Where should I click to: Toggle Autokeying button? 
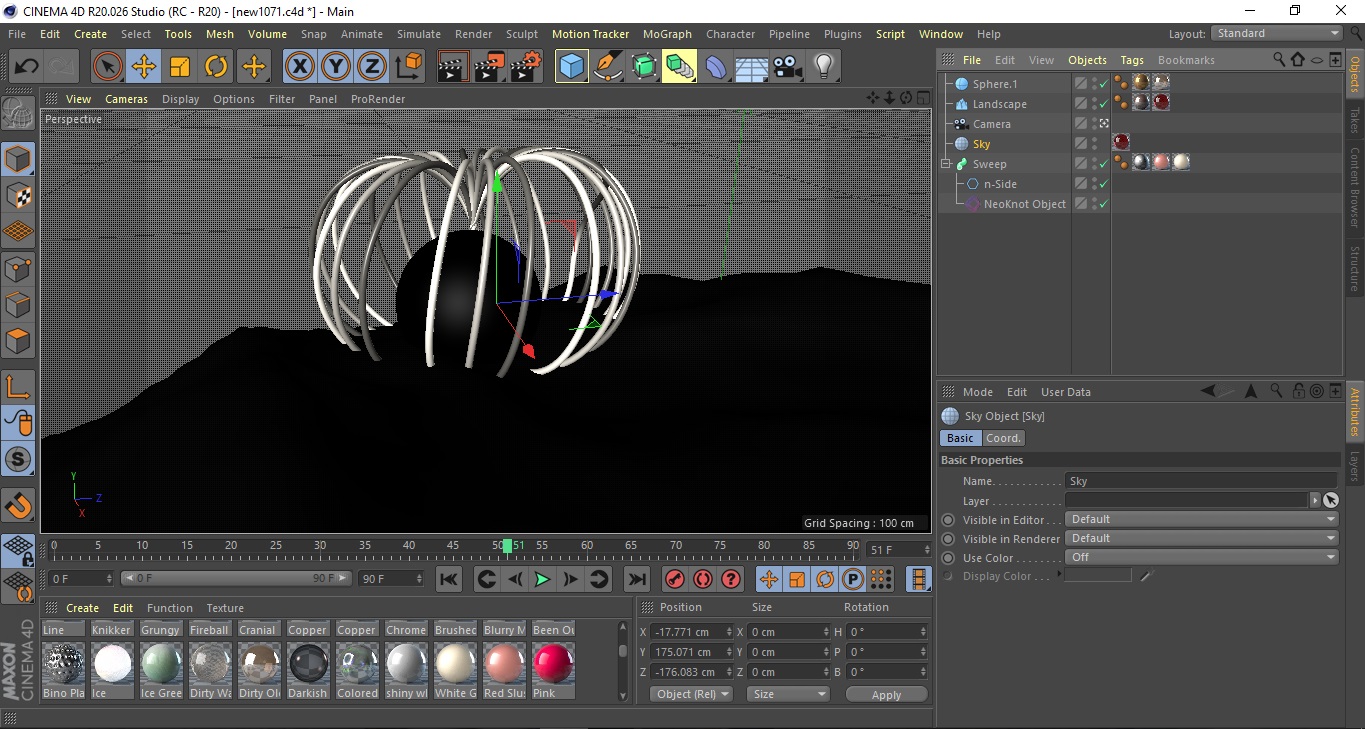click(x=703, y=579)
